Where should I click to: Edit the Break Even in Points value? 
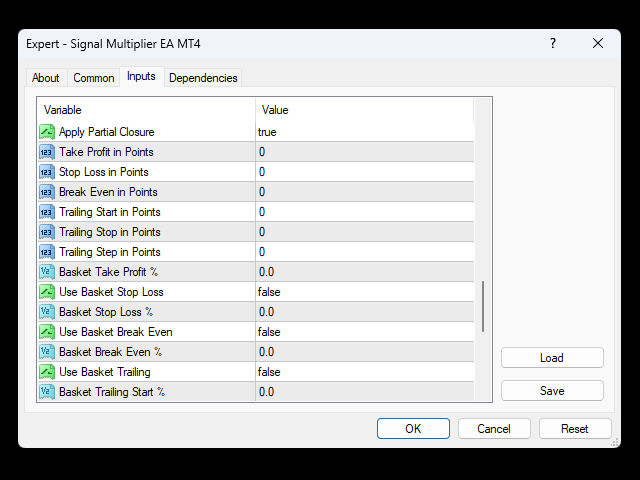365,192
